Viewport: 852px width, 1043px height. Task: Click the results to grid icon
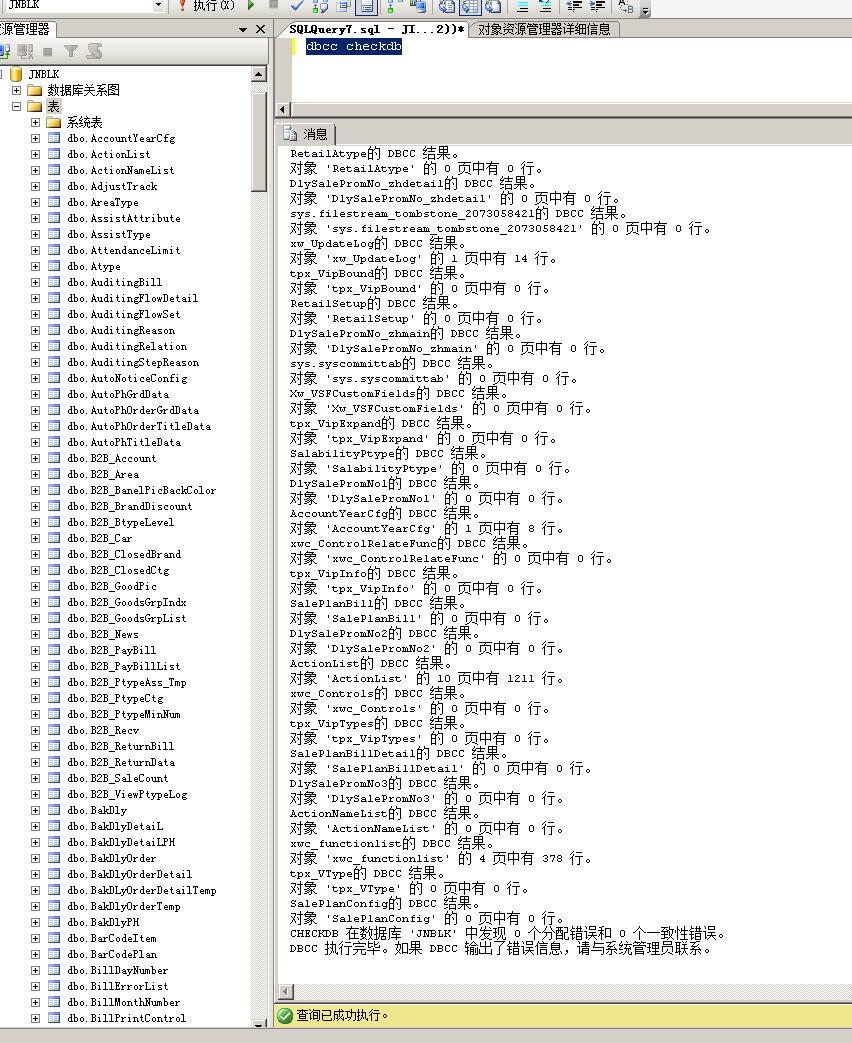470,7
